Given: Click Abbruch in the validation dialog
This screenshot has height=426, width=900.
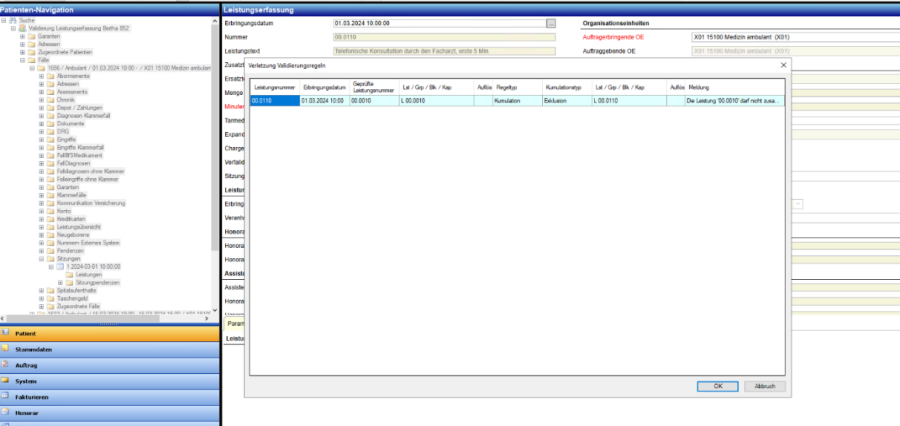Looking at the screenshot, I should point(765,386).
